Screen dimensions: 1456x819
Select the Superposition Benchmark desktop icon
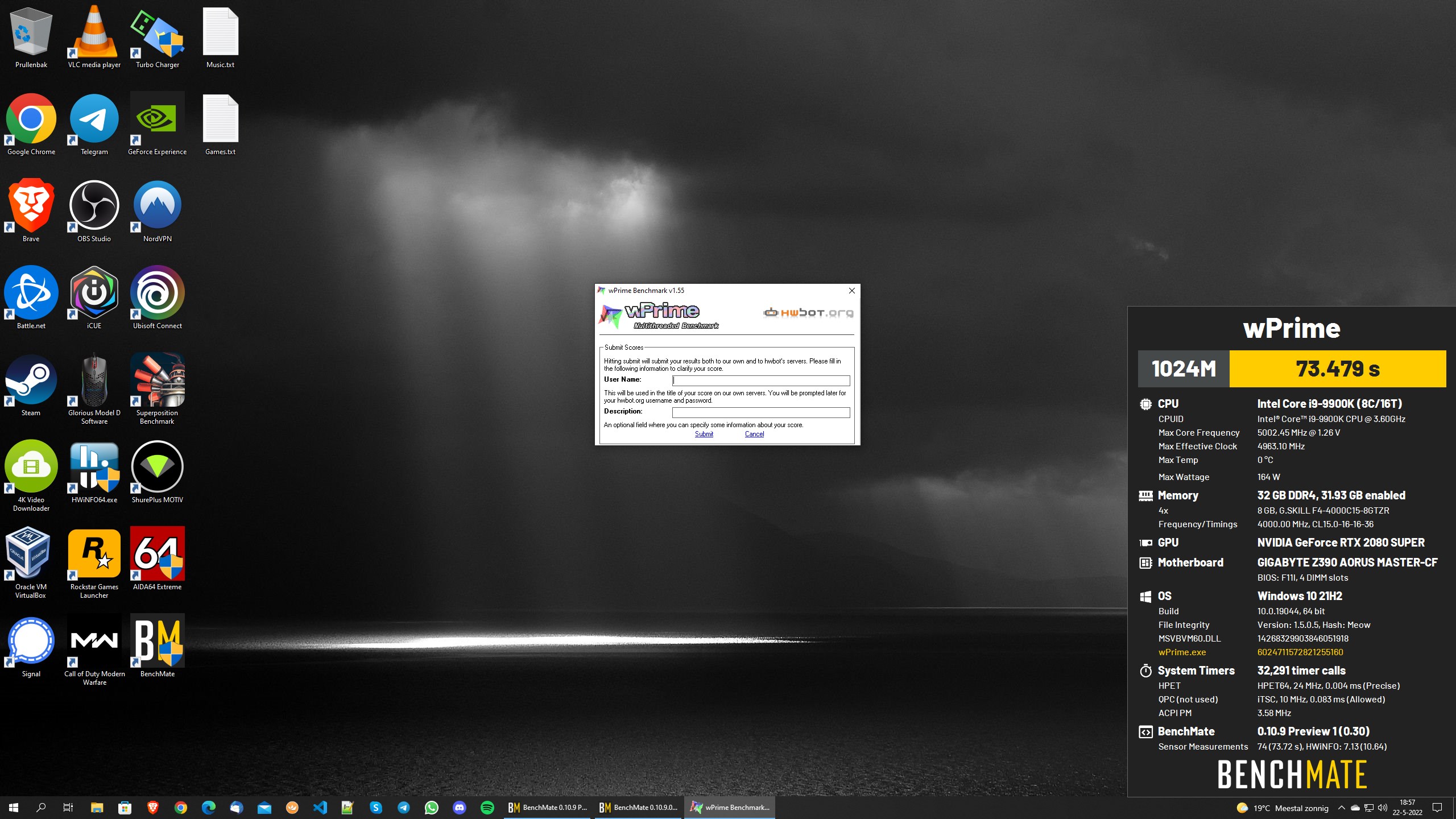(158, 390)
